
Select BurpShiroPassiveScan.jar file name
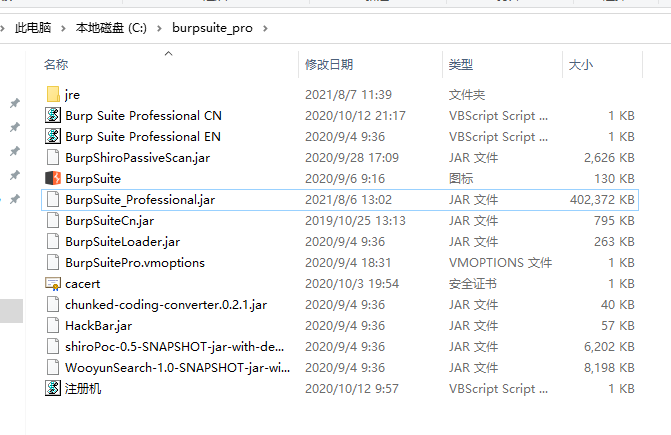137,158
